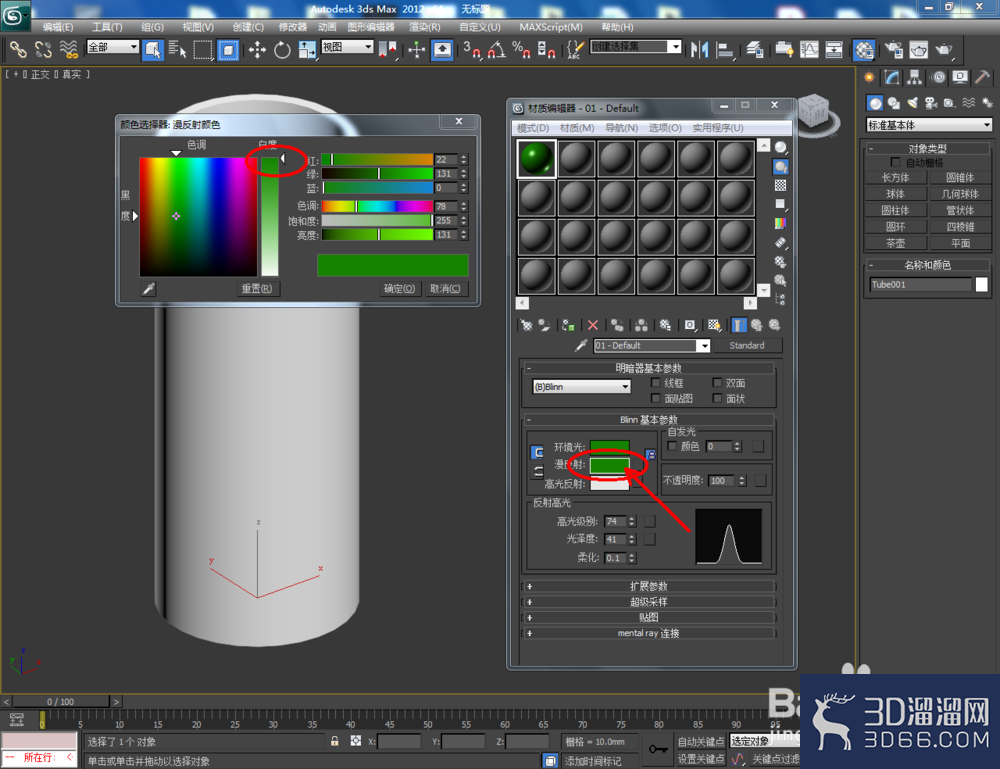
Task: Open the 编辑(E) menu
Action: (57, 27)
